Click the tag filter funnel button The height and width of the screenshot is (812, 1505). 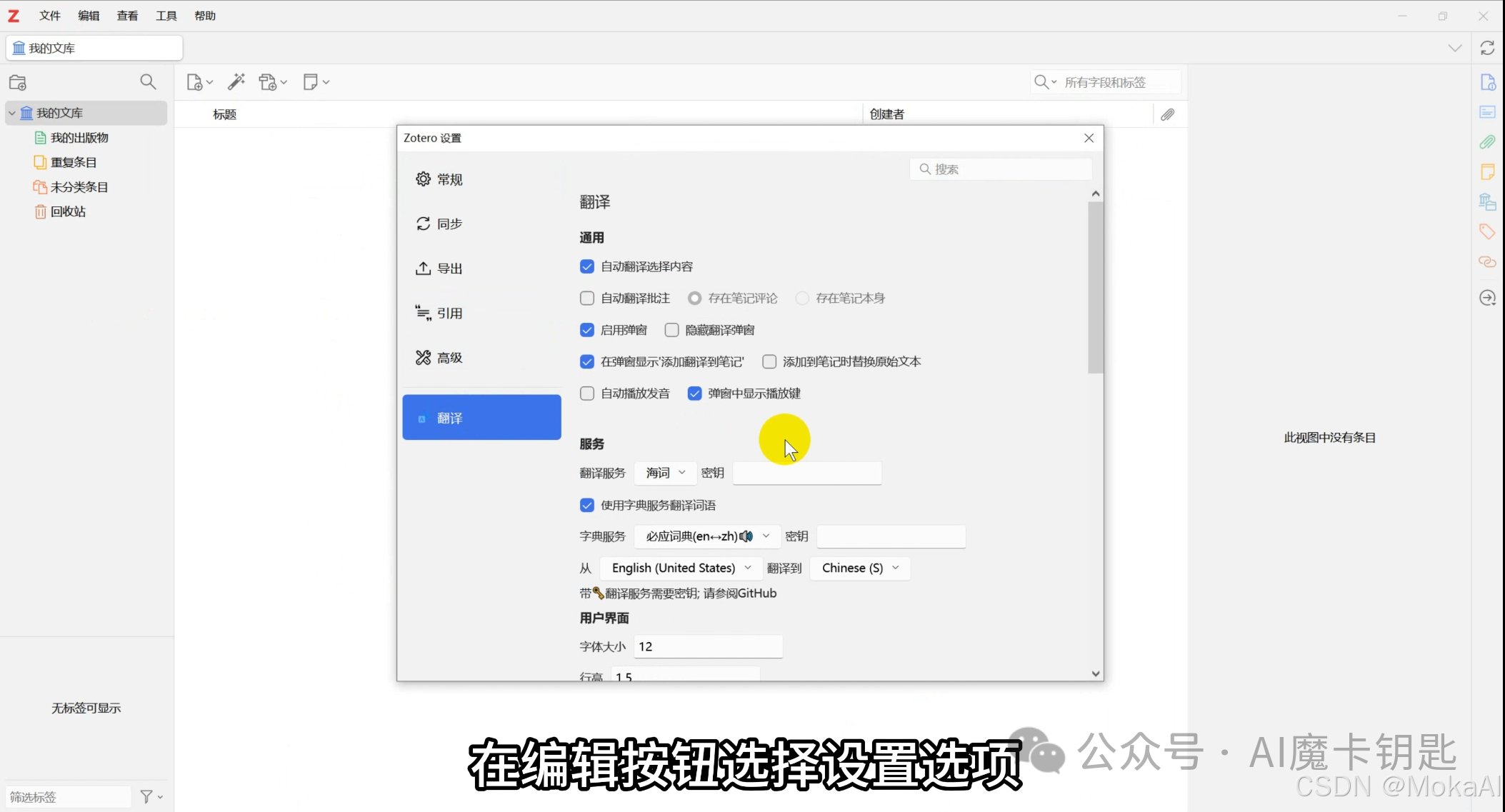point(148,796)
